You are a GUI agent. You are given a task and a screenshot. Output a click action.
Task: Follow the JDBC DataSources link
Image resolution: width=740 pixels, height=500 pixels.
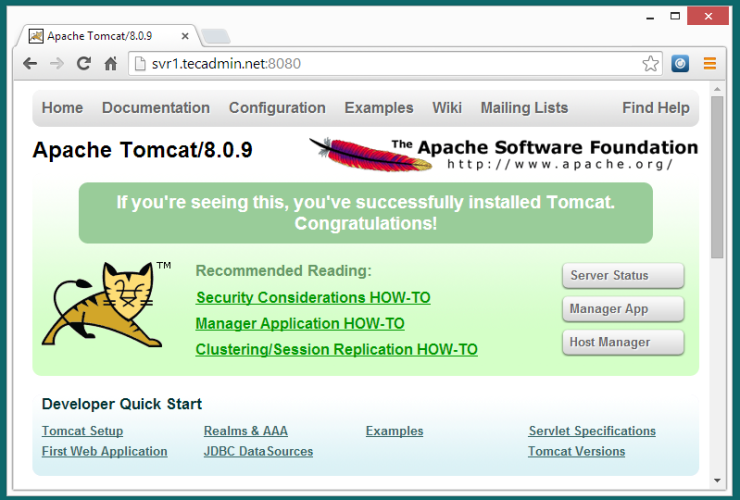(258, 452)
